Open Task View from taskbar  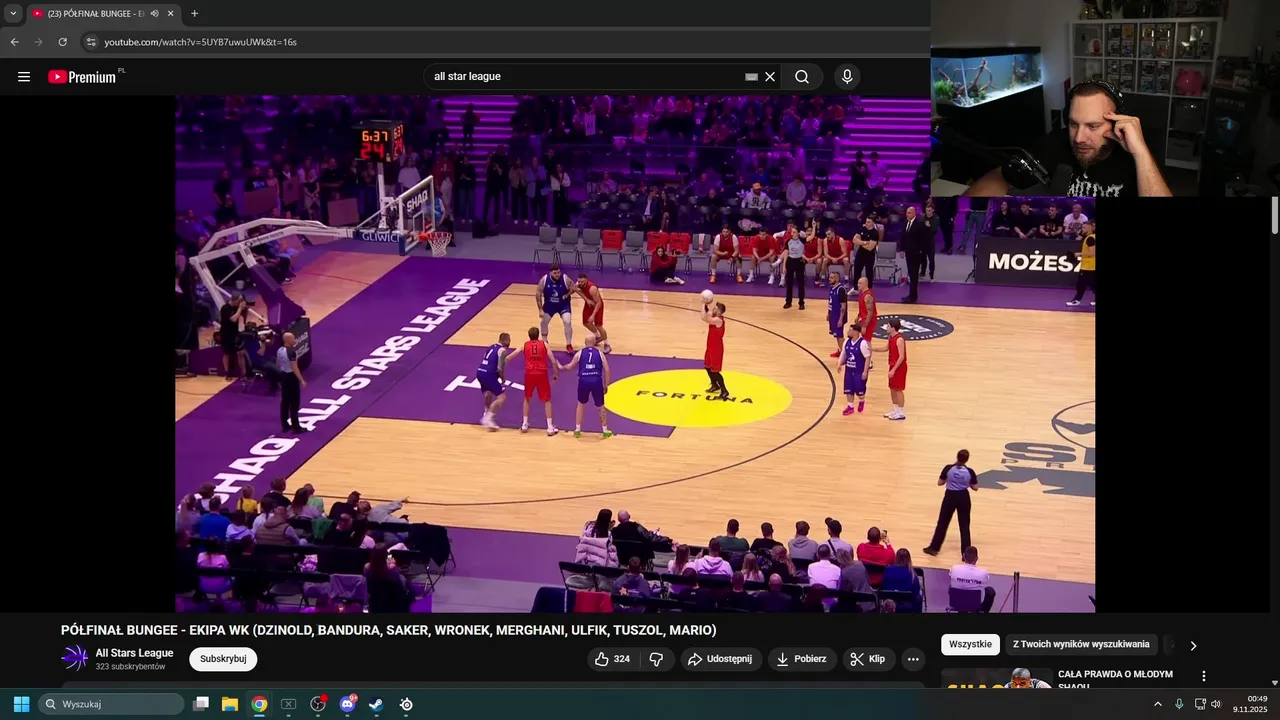(x=201, y=704)
